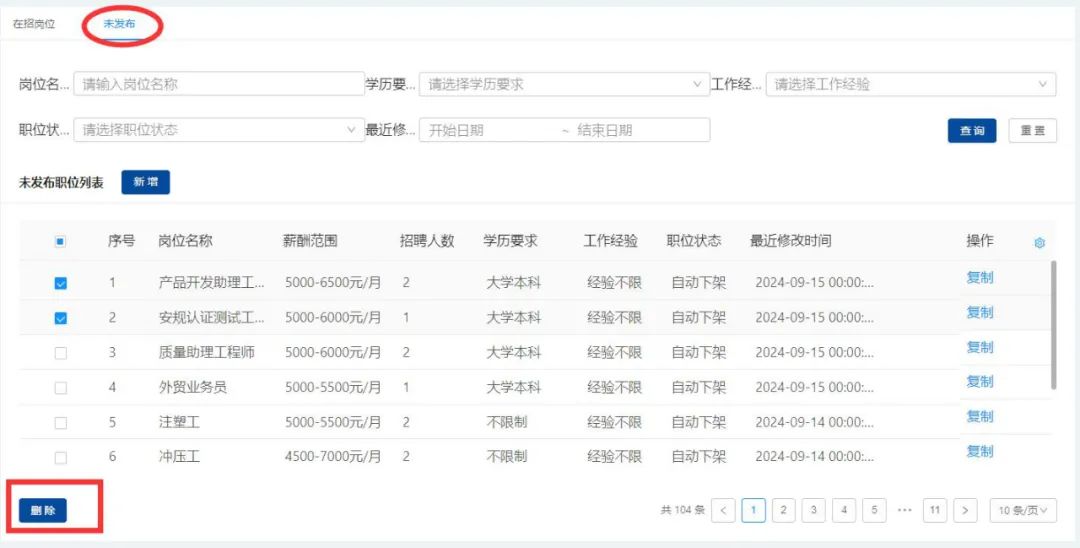Select the 未发布 tab
1080x548 pixels.
pos(119,23)
